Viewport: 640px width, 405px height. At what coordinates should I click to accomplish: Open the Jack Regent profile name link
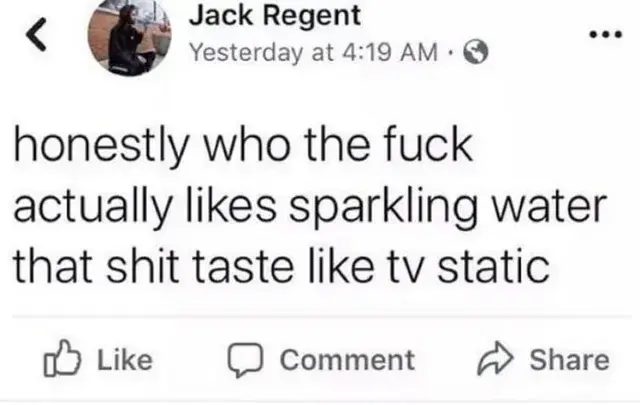point(275,16)
